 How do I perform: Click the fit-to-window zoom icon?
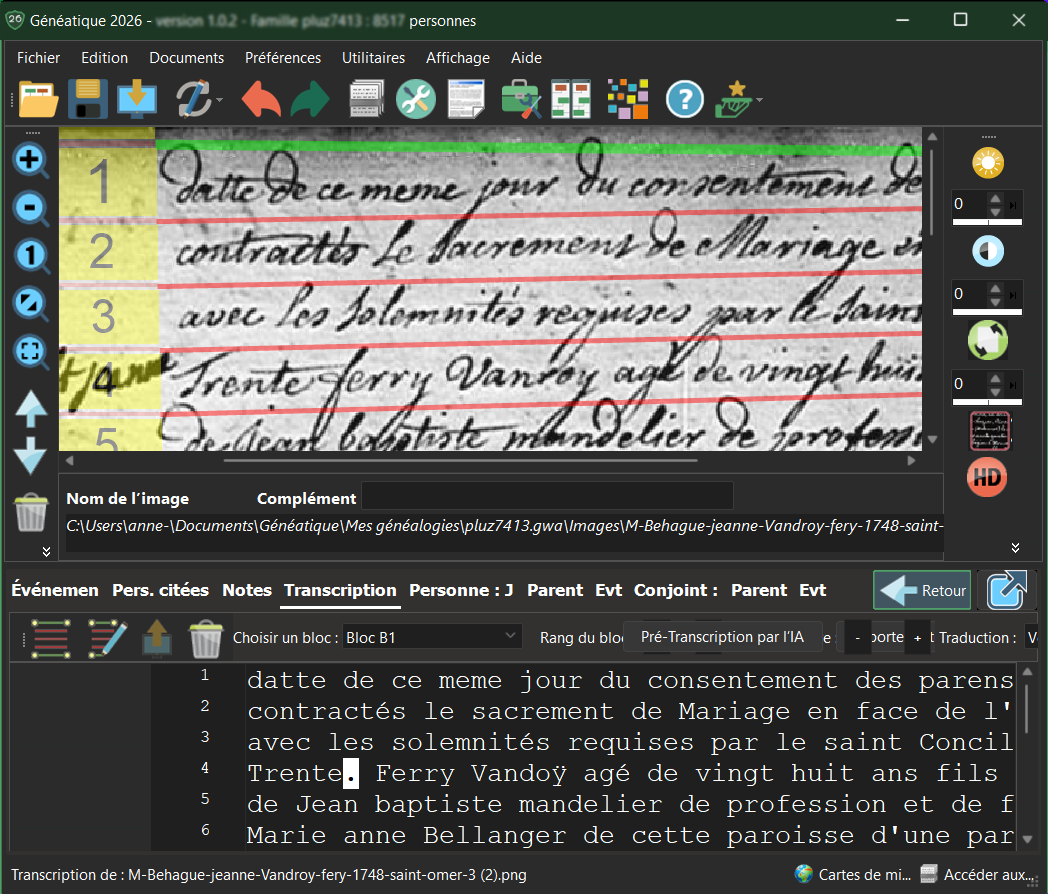(x=31, y=351)
